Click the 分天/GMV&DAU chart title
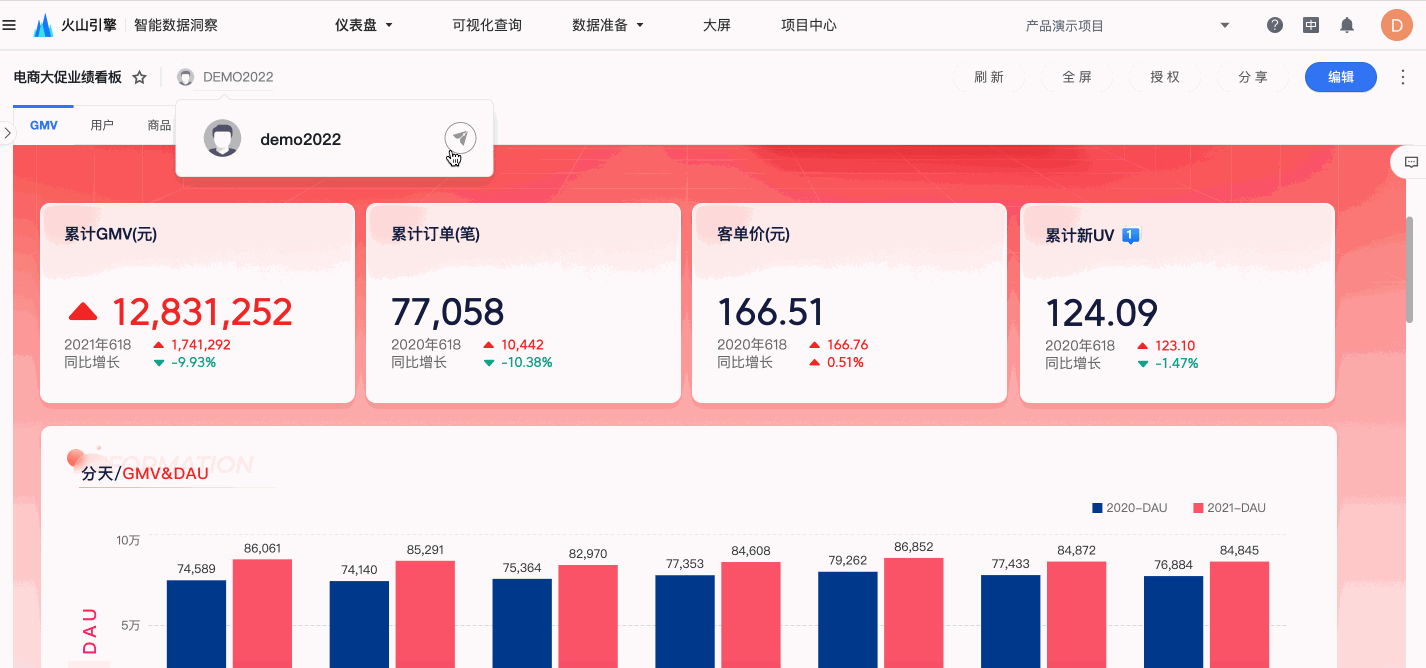The image size is (1426, 668). (x=145, y=473)
